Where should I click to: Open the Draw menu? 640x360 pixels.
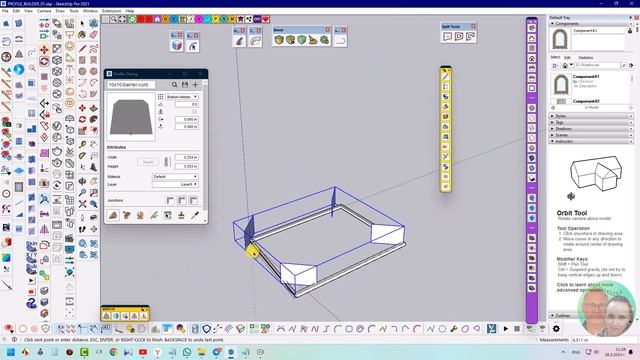coord(60,11)
